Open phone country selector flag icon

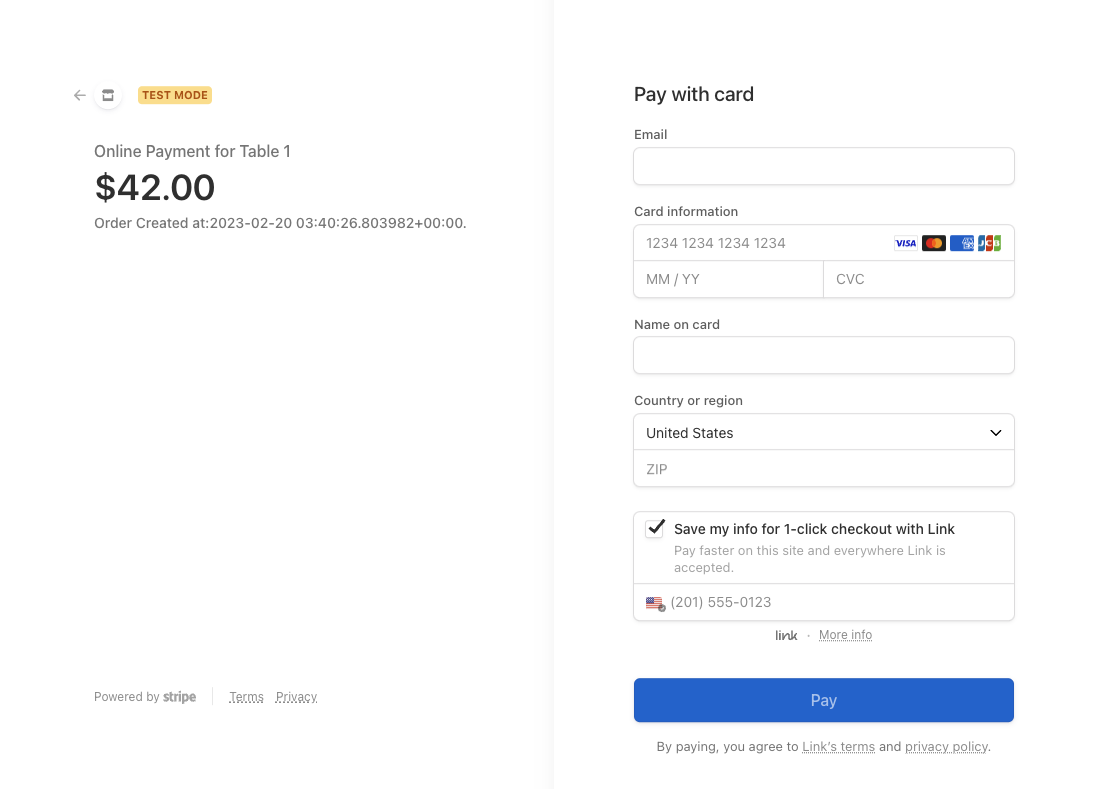pos(655,603)
